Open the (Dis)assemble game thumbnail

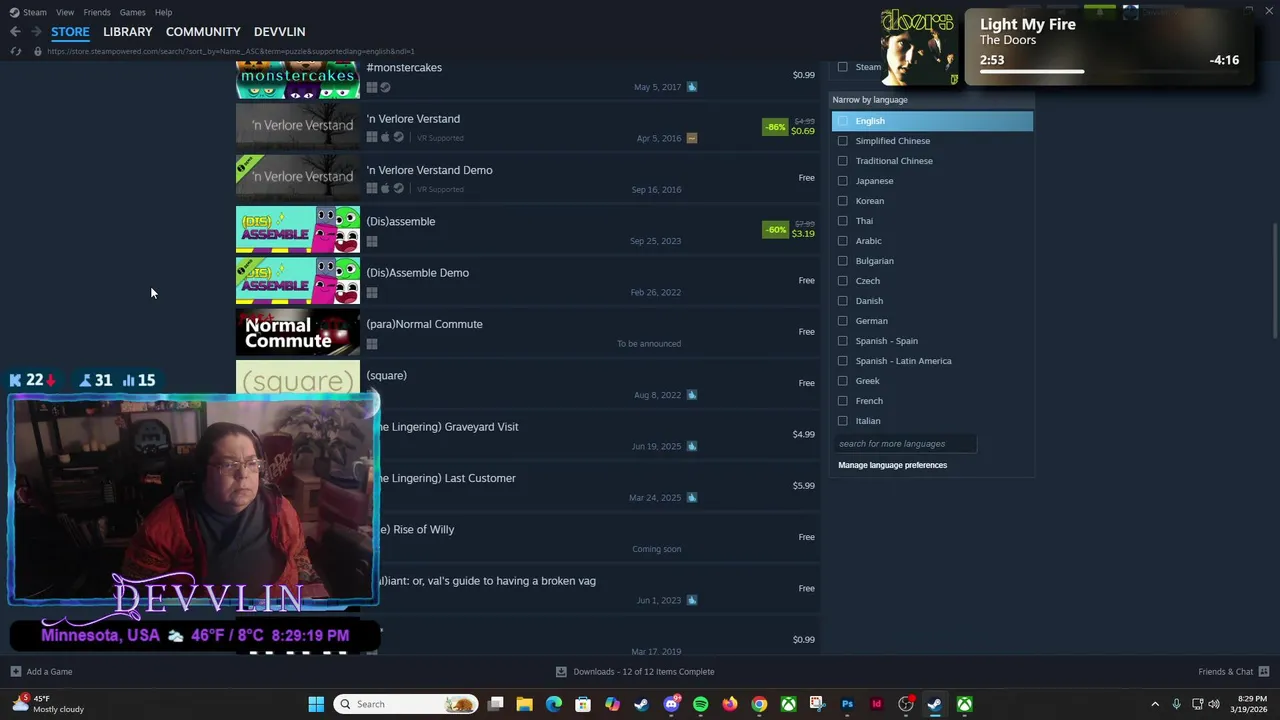[x=298, y=230]
